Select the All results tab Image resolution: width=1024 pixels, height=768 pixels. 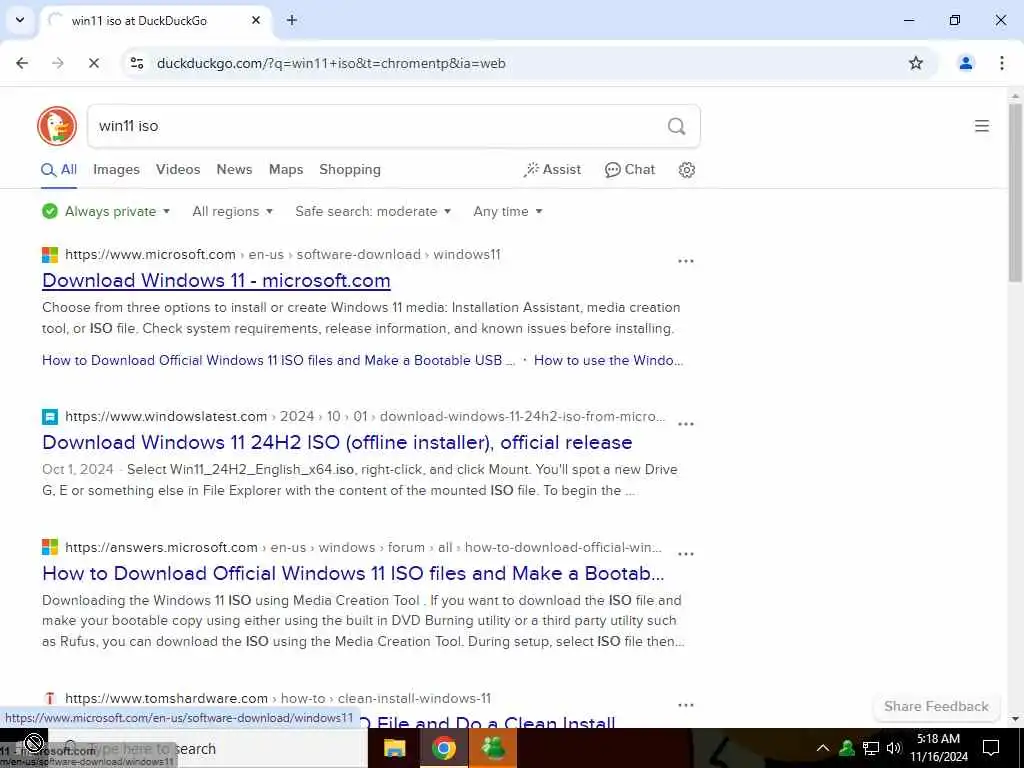[x=59, y=170]
